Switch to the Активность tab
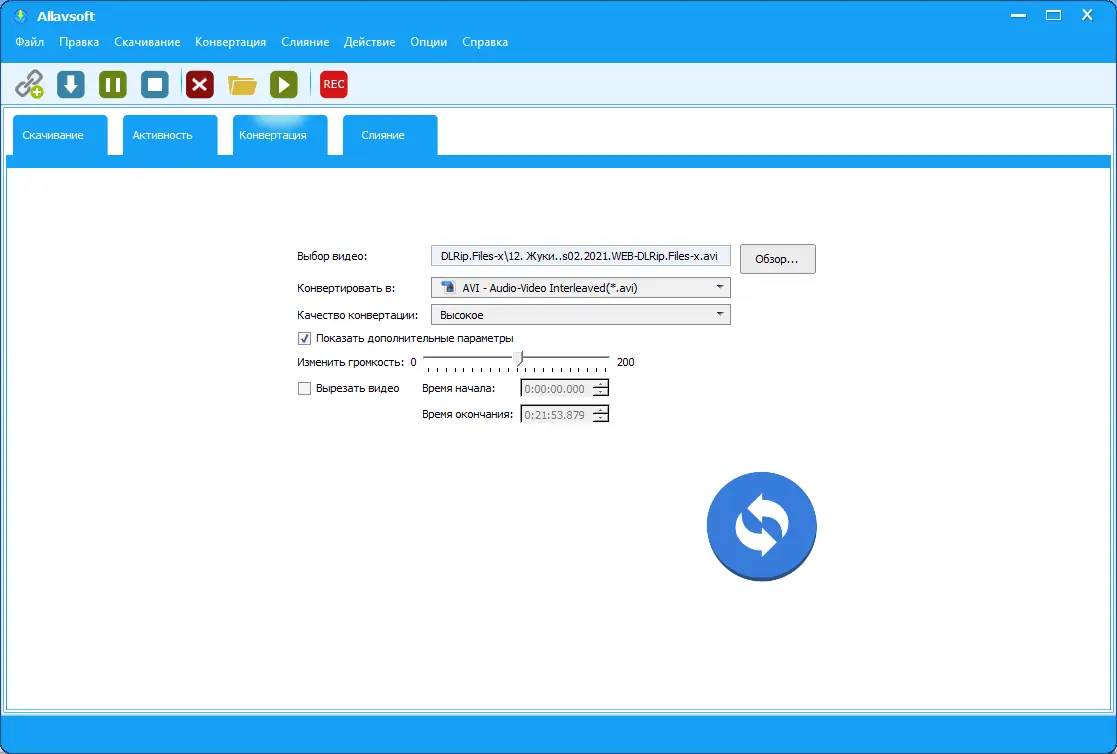This screenshot has height=754, width=1117. click(x=170, y=135)
